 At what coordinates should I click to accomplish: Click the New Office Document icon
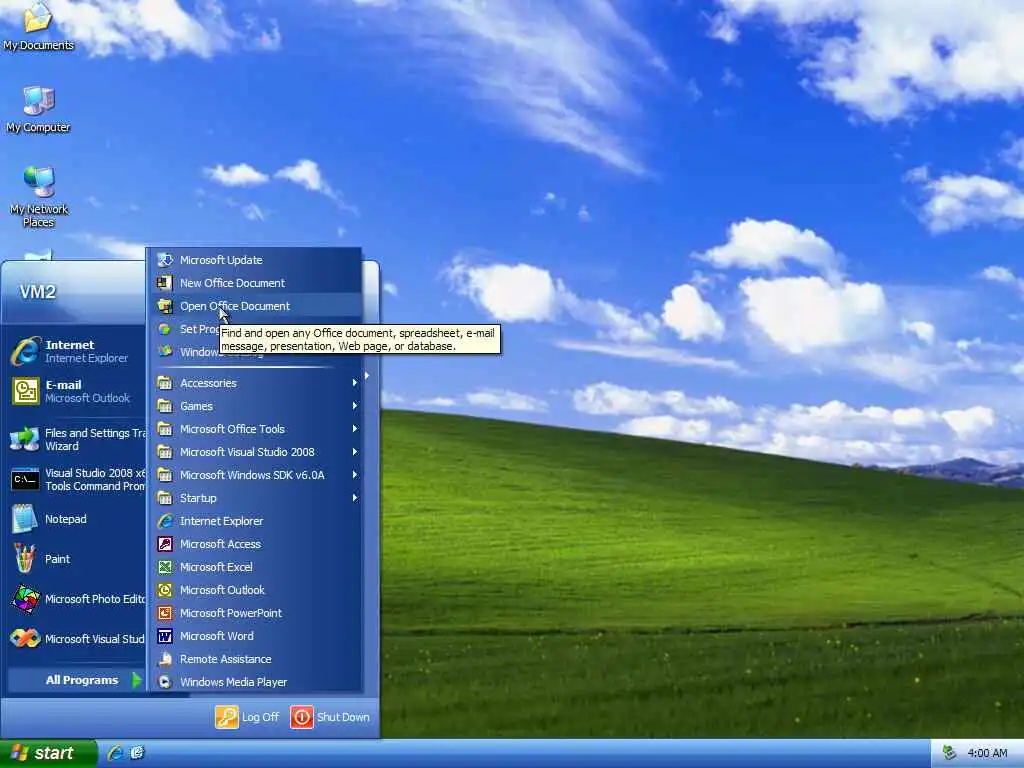[x=165, y=283]
